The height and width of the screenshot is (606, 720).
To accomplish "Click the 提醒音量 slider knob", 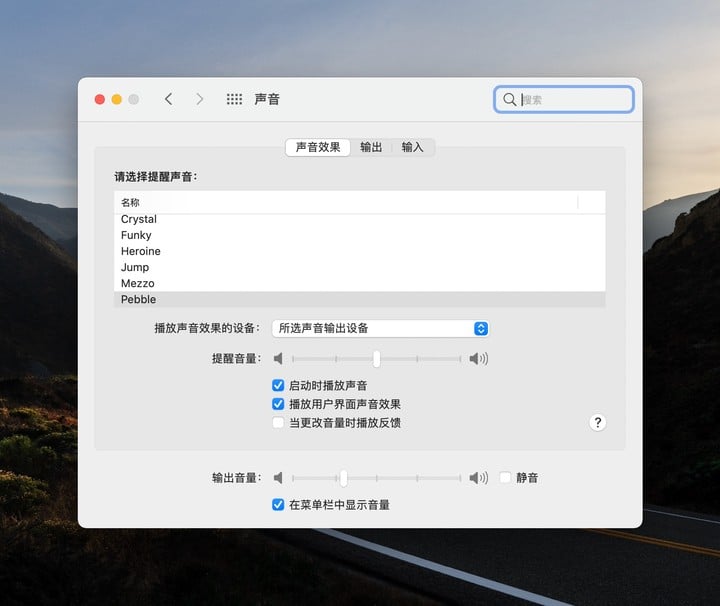I will 376,358.
